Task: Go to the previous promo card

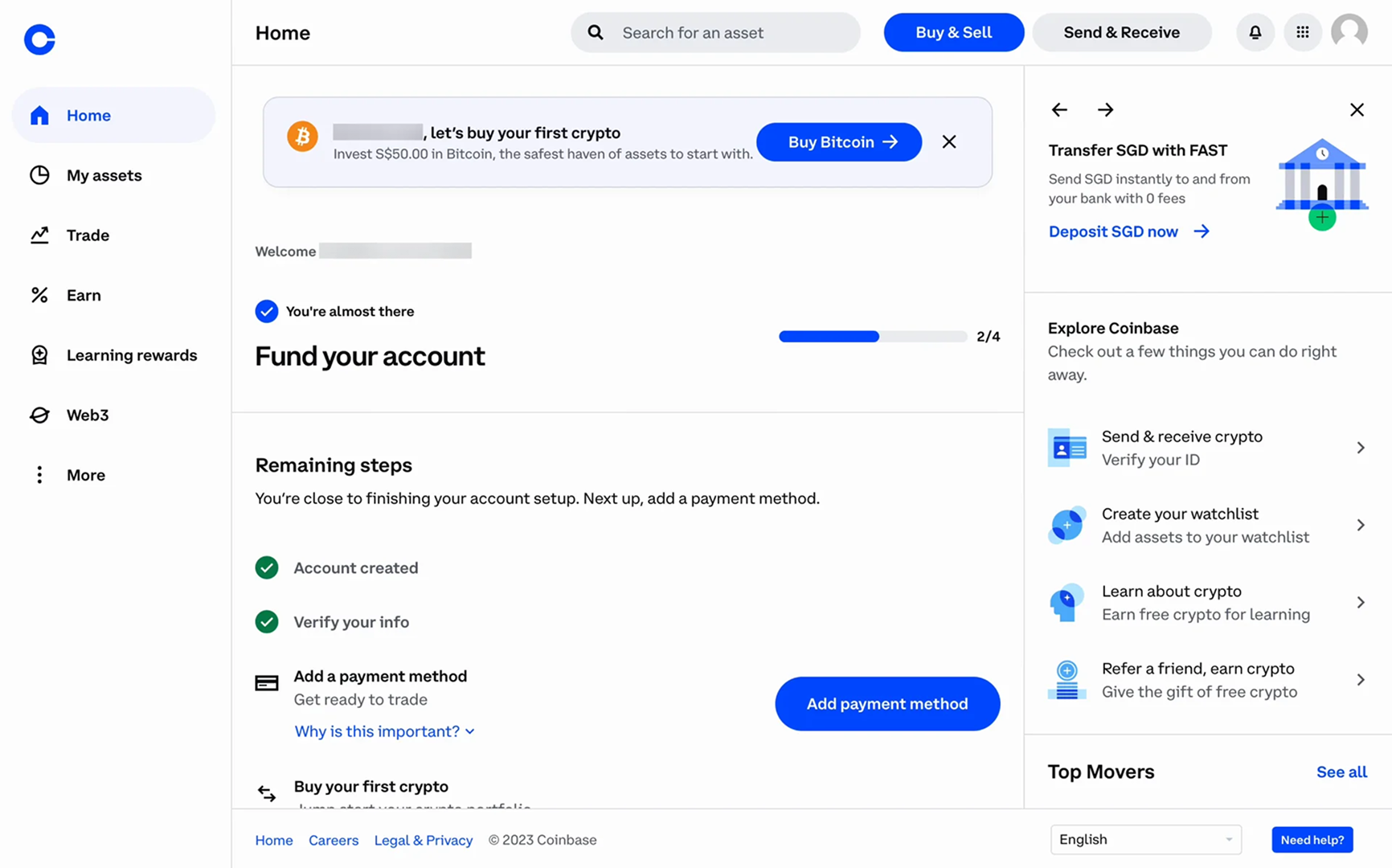Action: 1059,110
